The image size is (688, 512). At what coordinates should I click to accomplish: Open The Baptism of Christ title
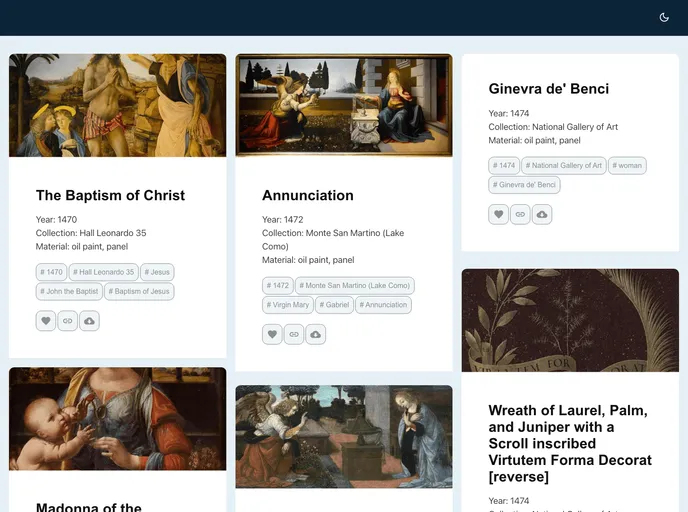point(111,195)
